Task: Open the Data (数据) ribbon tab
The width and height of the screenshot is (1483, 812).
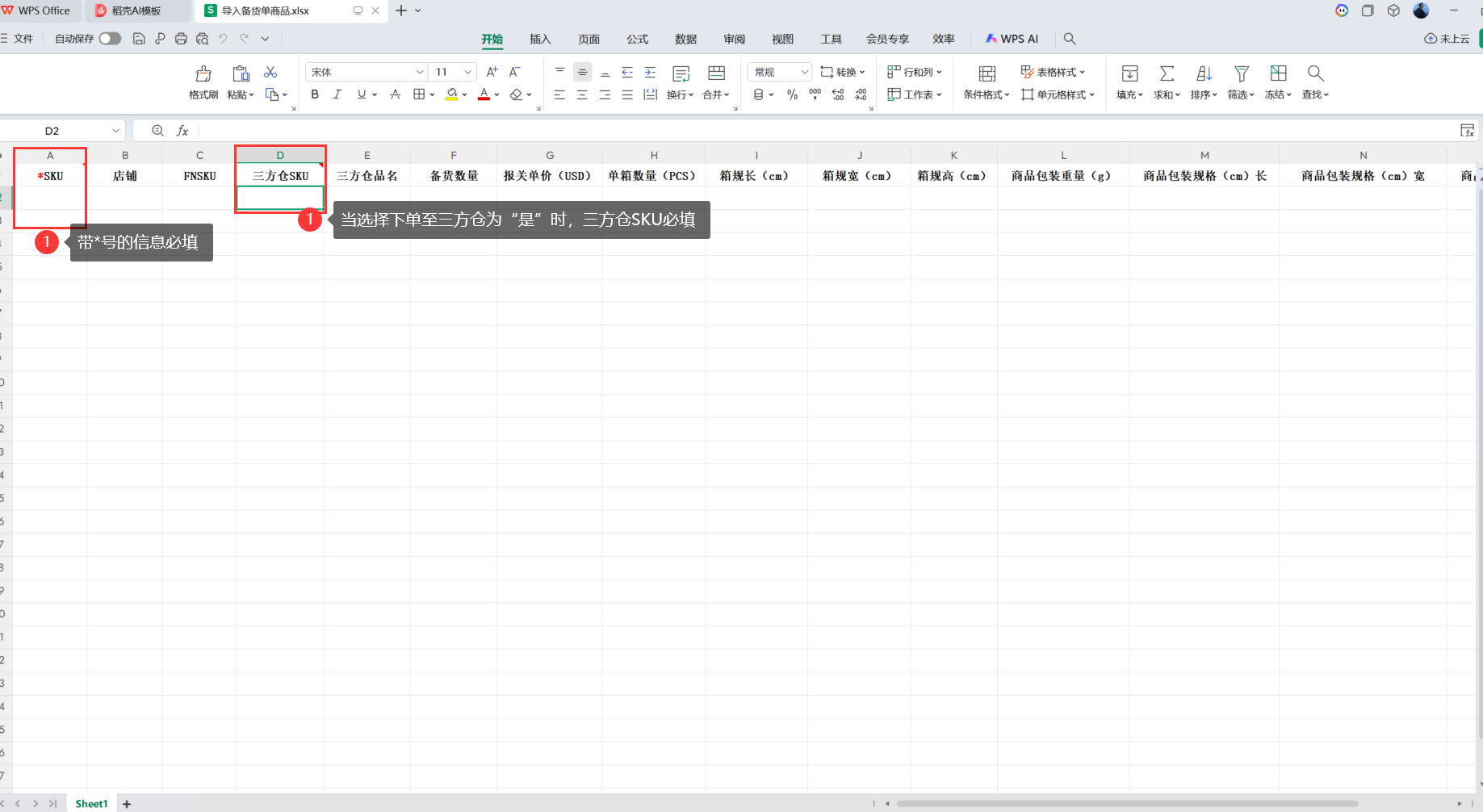Action: click(x=685, y=39)
